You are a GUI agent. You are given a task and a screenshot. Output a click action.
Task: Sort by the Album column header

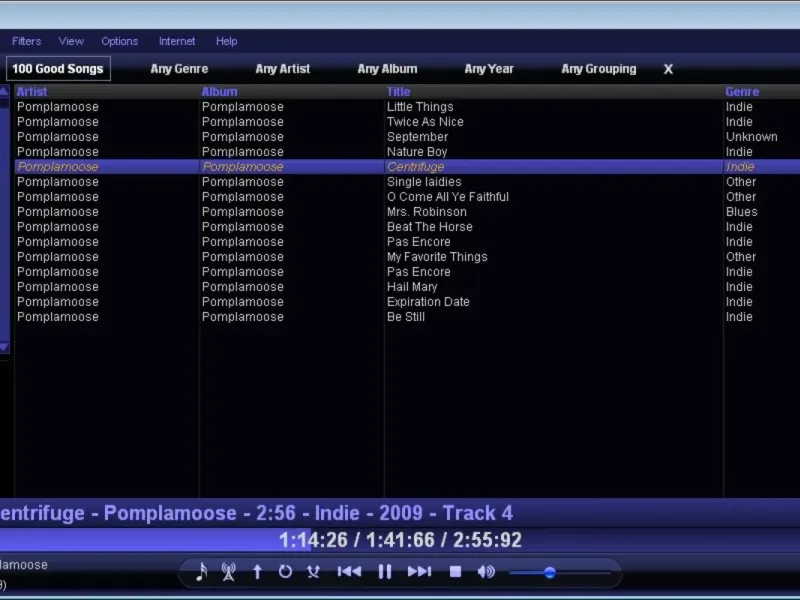tap(219, 92)
